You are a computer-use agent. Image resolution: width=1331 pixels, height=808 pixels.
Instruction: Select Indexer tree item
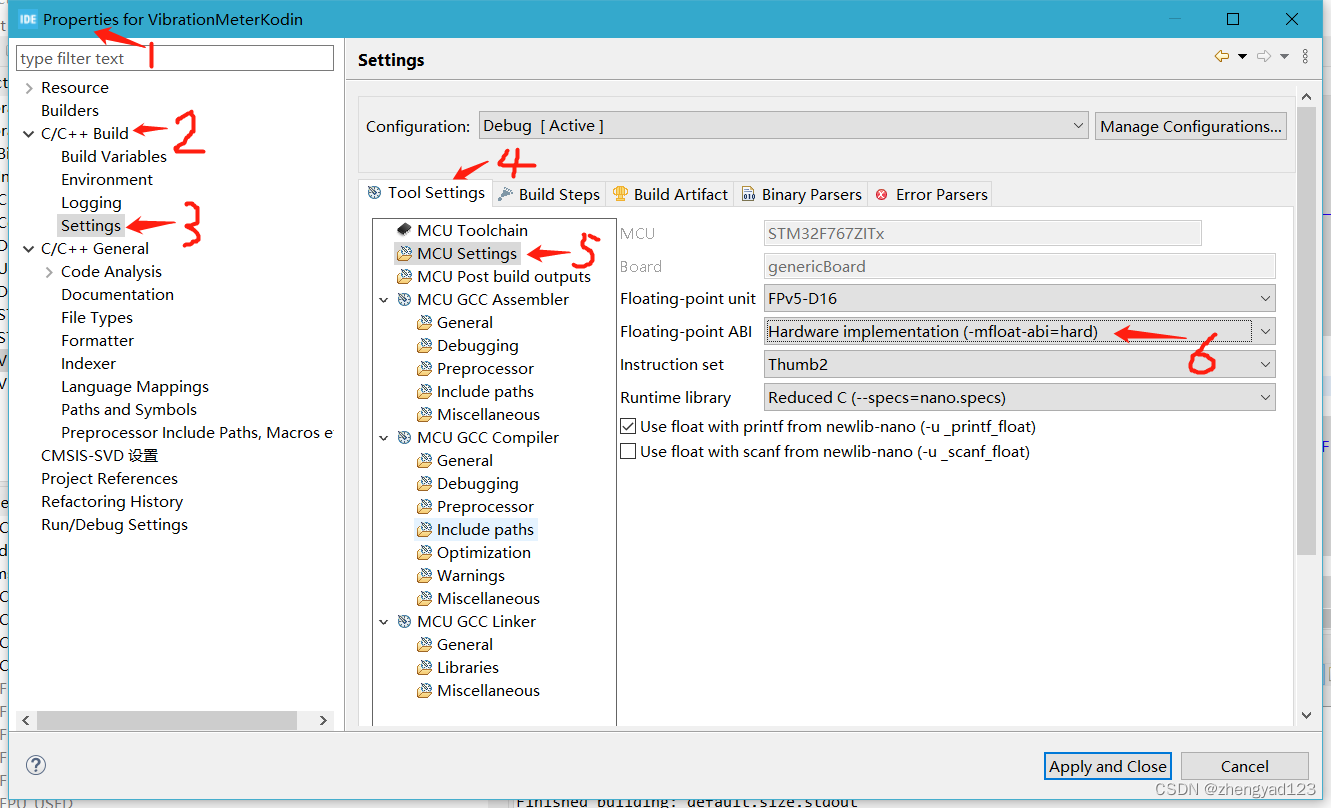coord(88,363)
